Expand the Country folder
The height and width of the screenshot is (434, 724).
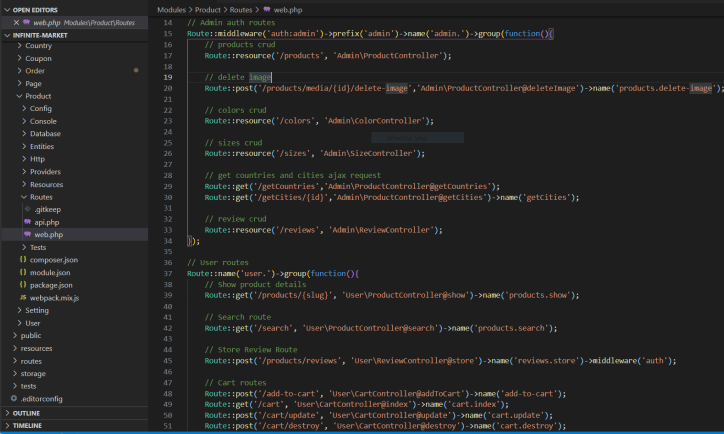[x=19, y=46]
